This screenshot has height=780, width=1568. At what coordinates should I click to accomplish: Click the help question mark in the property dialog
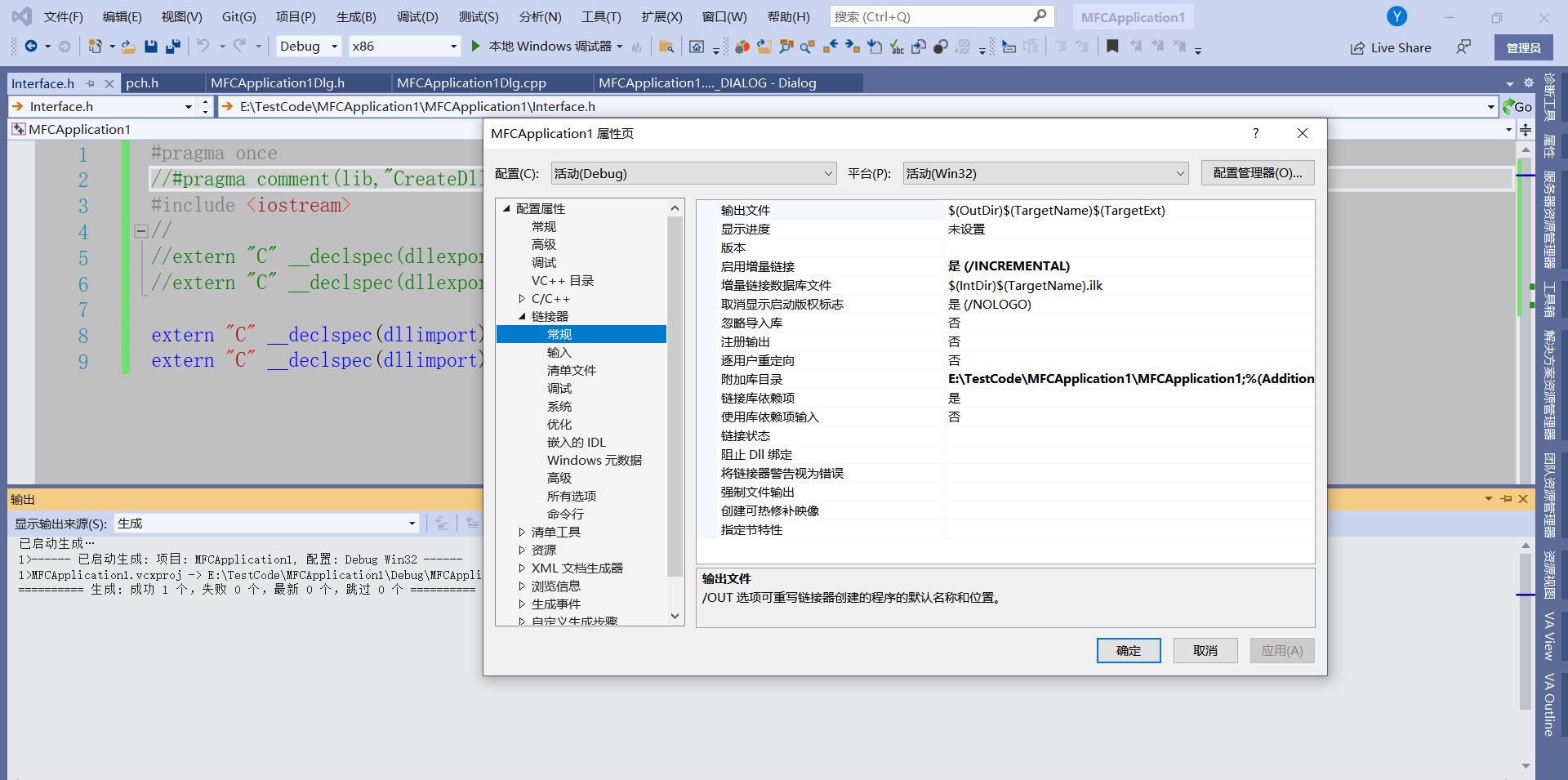(x=1256, y=133)
